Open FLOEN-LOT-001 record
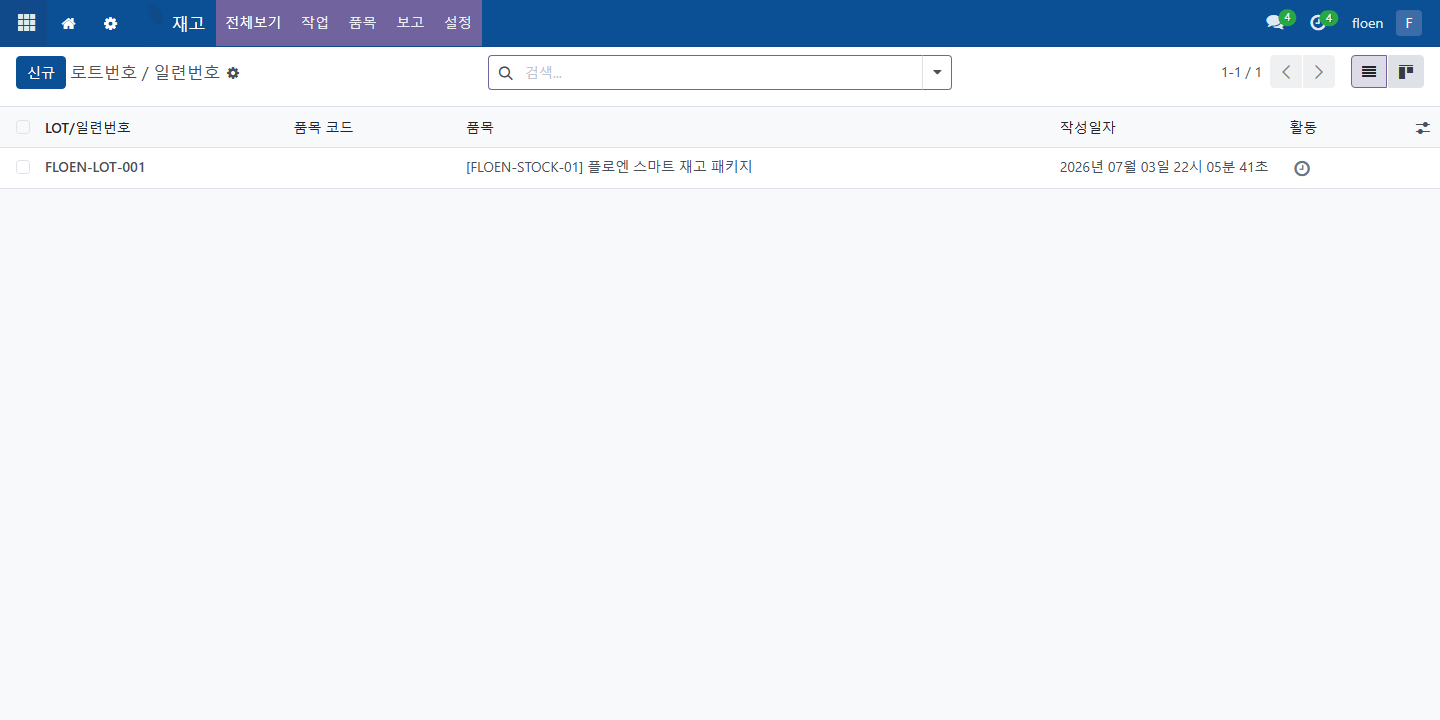The height and width of the screenshot is (720, 1440). pyautogui.click(x=95, y=167)
